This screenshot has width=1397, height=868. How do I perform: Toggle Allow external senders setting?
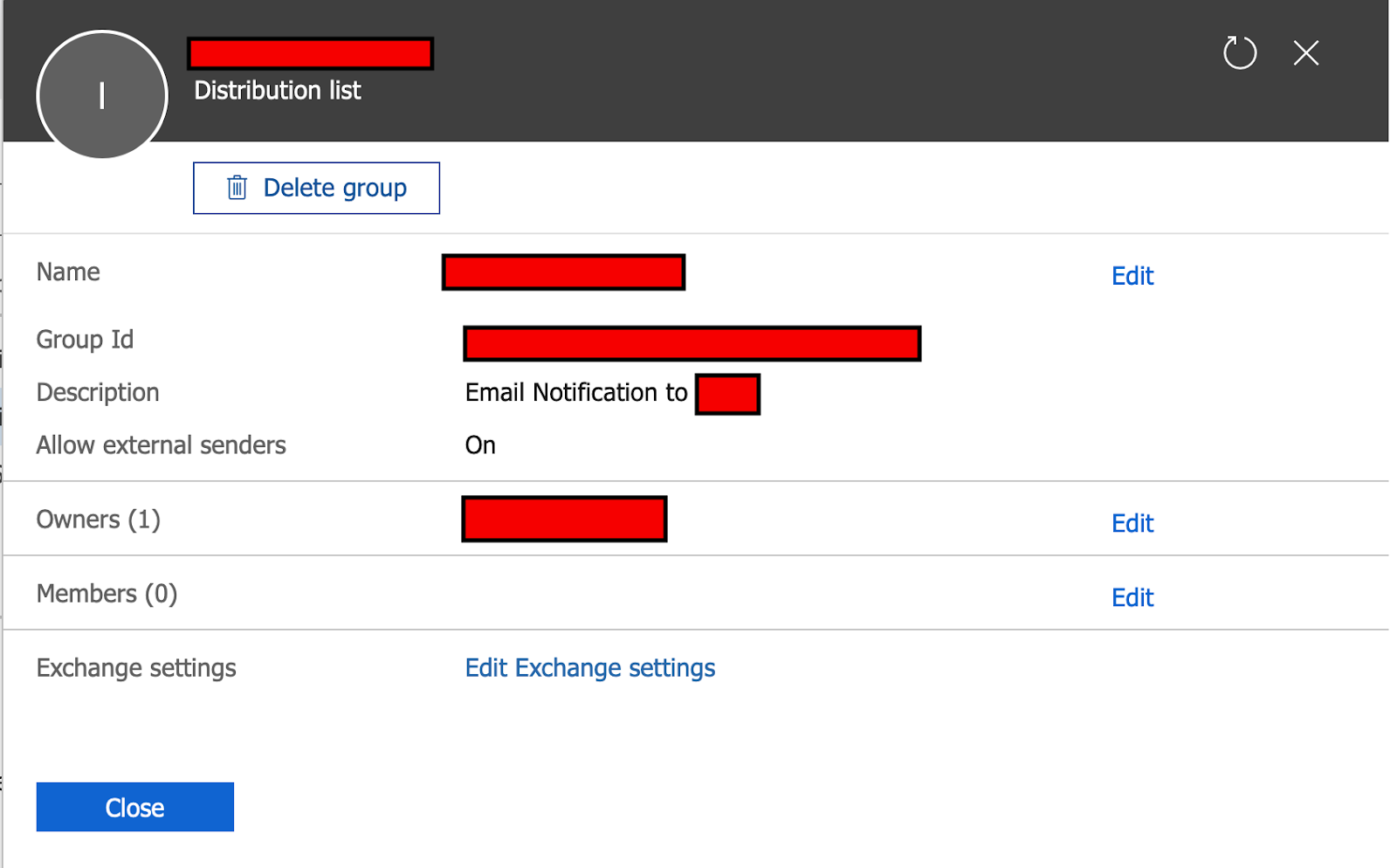(479, 444)
